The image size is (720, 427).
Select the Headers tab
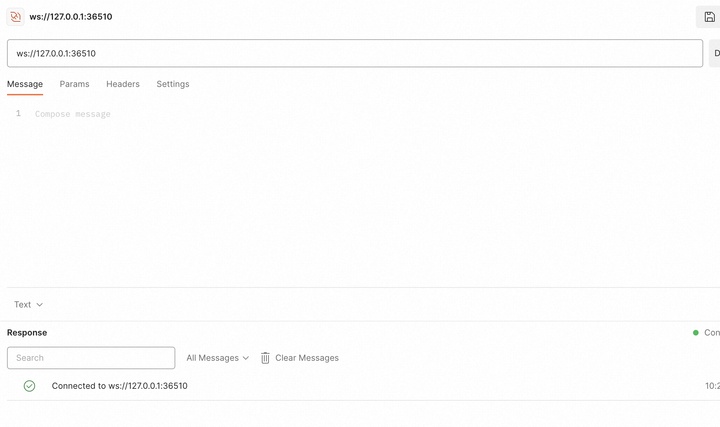123,84
